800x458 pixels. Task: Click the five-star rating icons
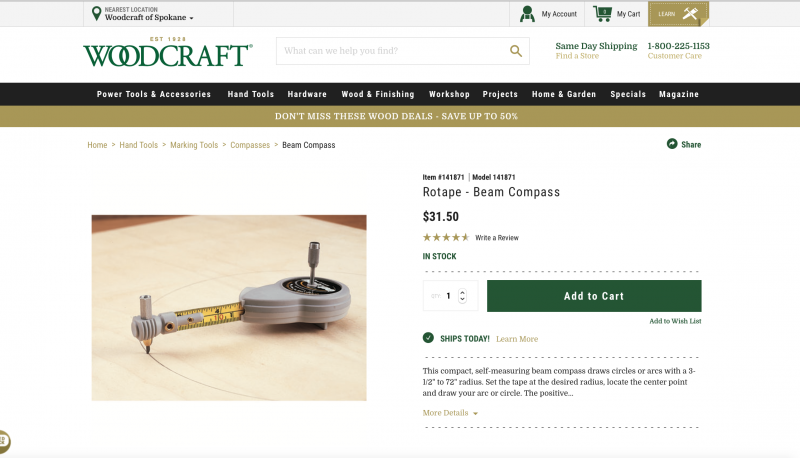(445, 237)
